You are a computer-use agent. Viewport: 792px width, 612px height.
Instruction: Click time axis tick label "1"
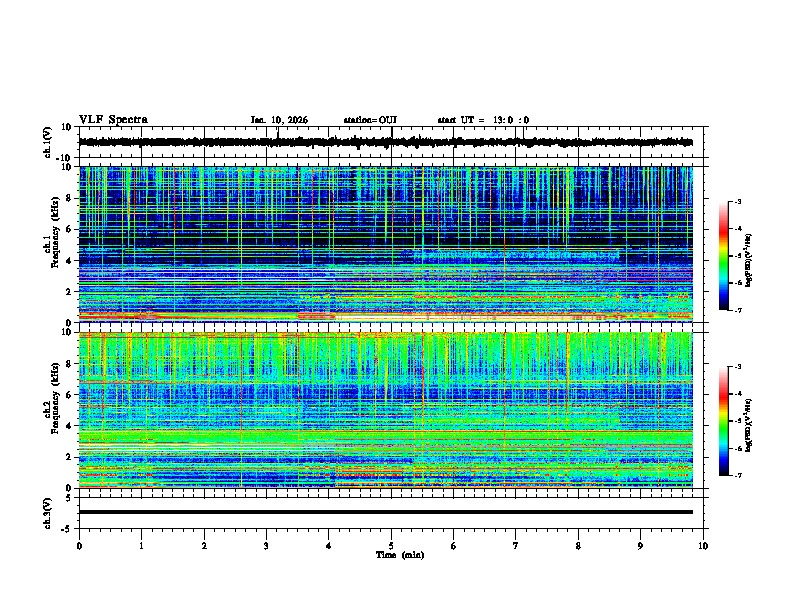click(141, 546)
